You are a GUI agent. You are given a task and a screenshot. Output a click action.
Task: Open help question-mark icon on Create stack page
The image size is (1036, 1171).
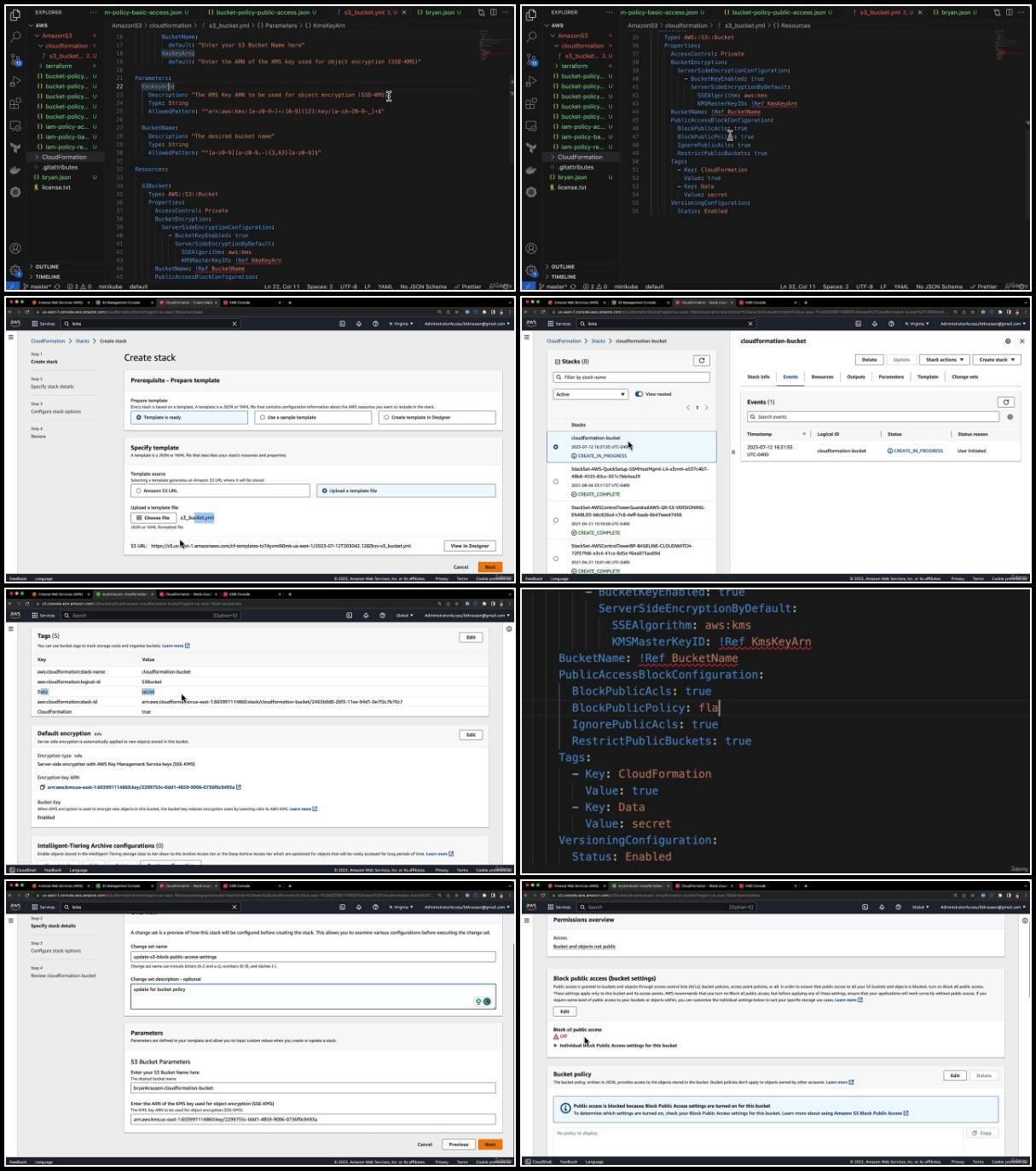[375, 324]
